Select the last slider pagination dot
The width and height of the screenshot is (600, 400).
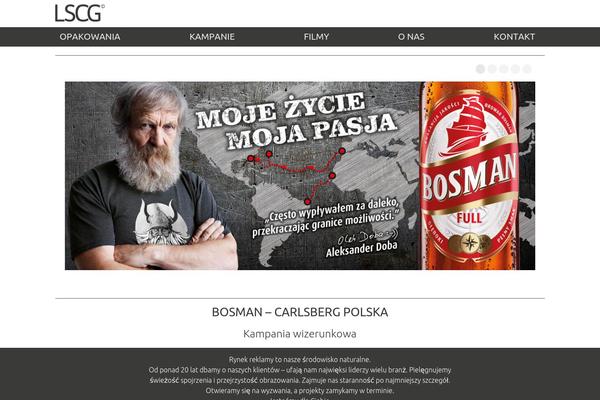pyautogui.click(x=527, y=69)
